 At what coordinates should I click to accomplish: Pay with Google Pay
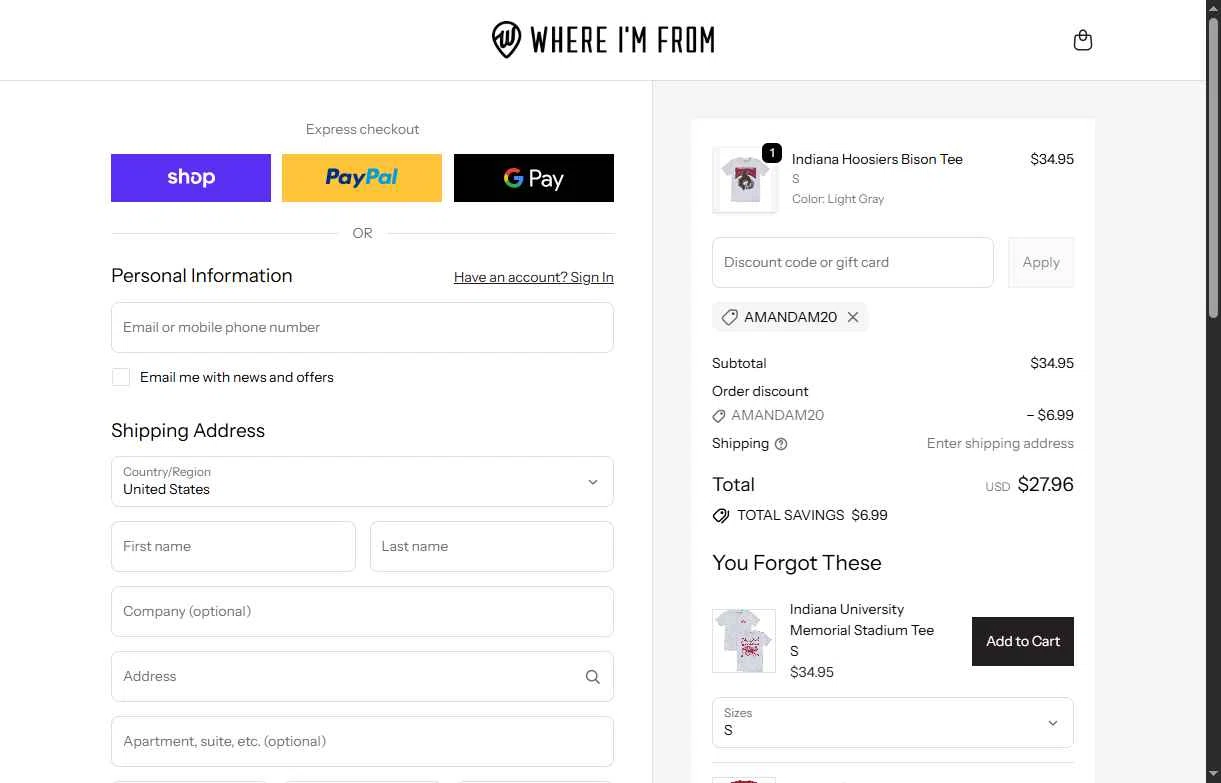[534, 178]
